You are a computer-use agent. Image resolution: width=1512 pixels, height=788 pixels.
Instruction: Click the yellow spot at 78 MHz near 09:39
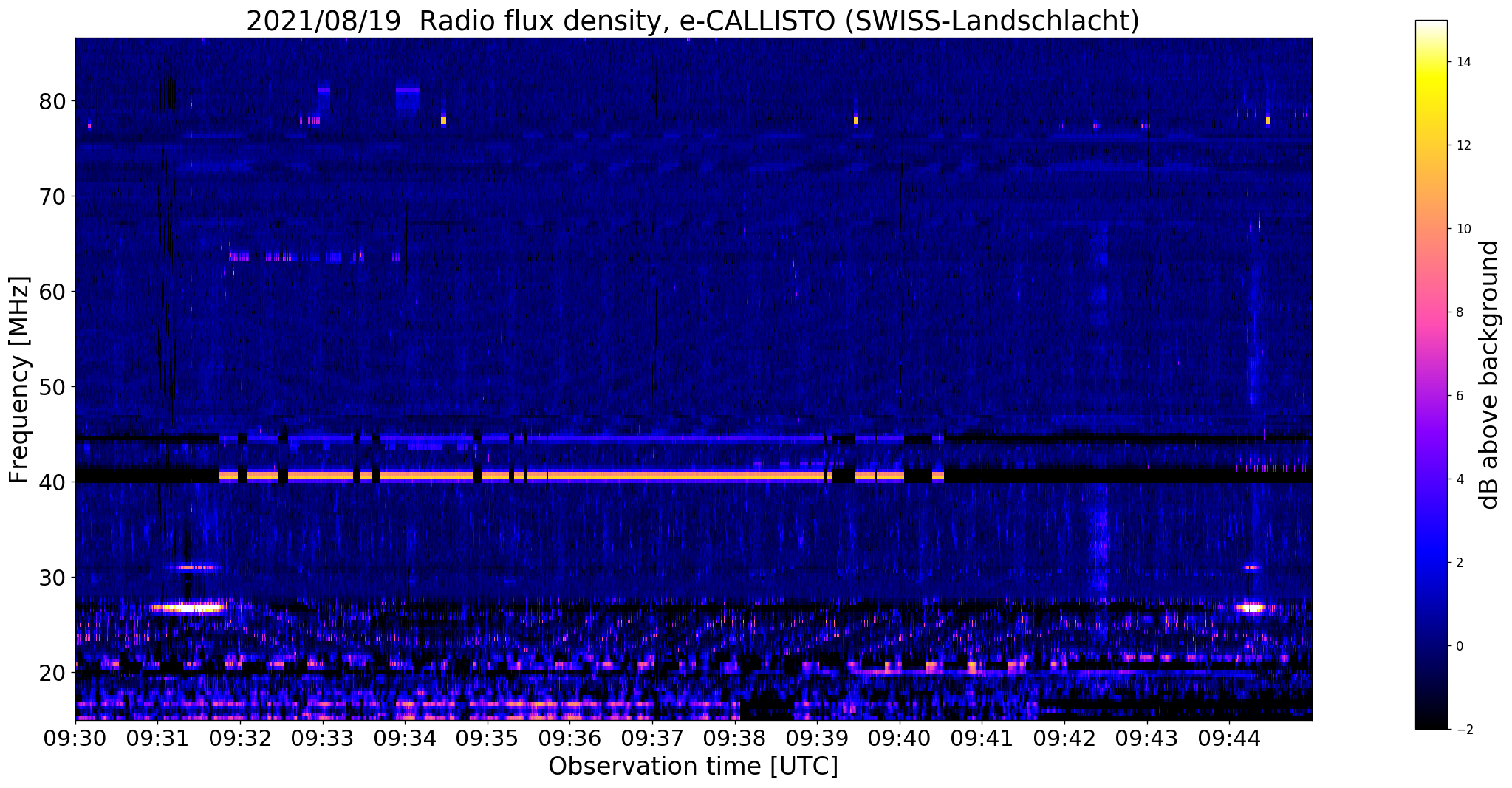855,120
